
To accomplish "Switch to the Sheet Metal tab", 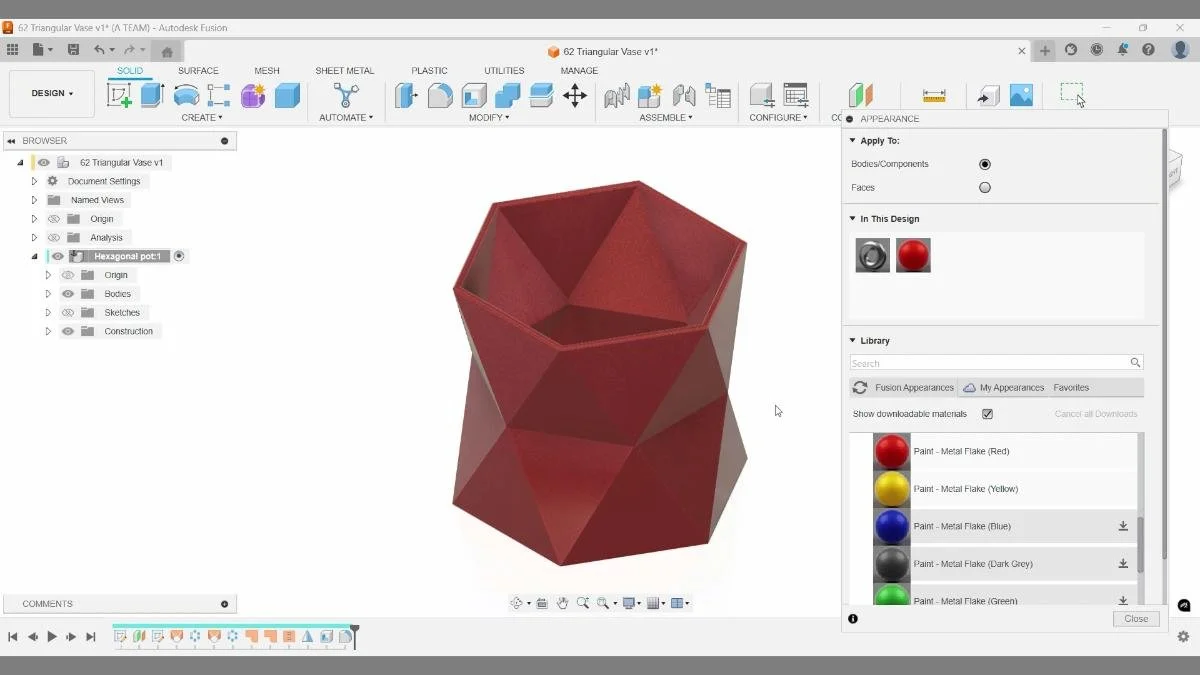I will [x=345, y=70].
